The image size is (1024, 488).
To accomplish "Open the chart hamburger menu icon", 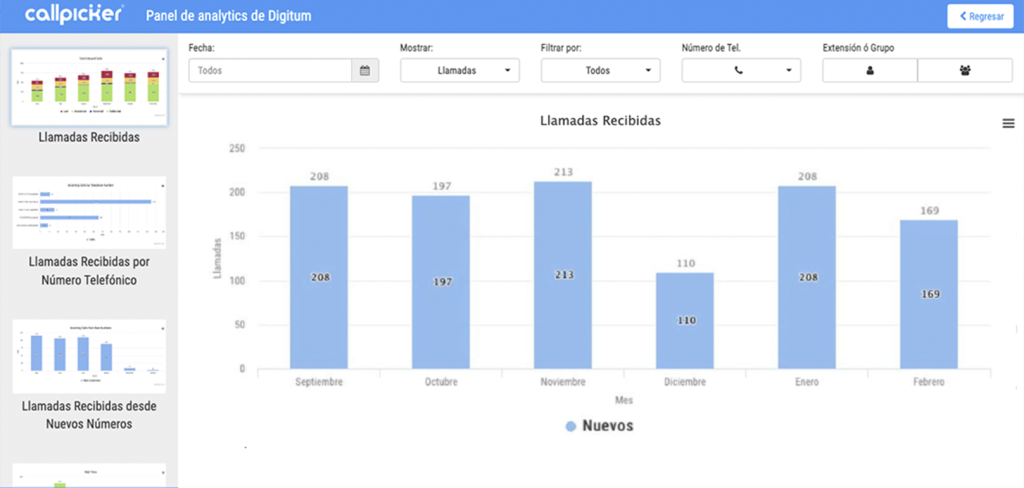I will [x=1008, y=122].
